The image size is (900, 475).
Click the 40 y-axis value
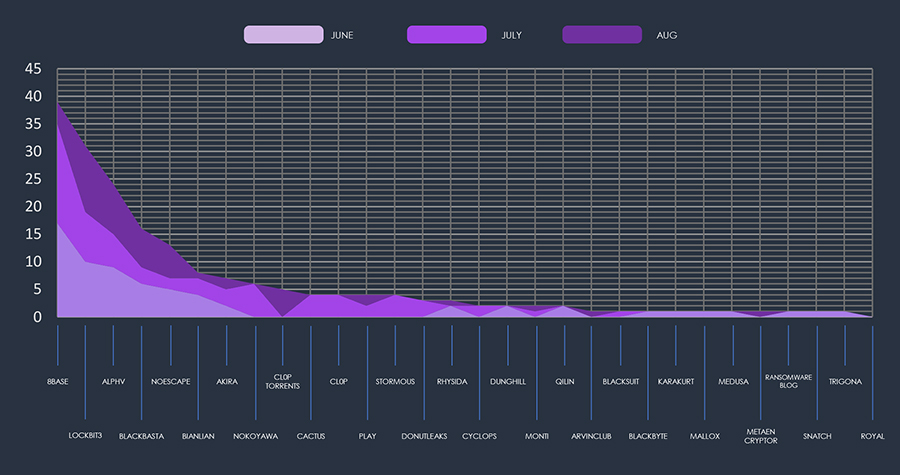coord(33,96)
